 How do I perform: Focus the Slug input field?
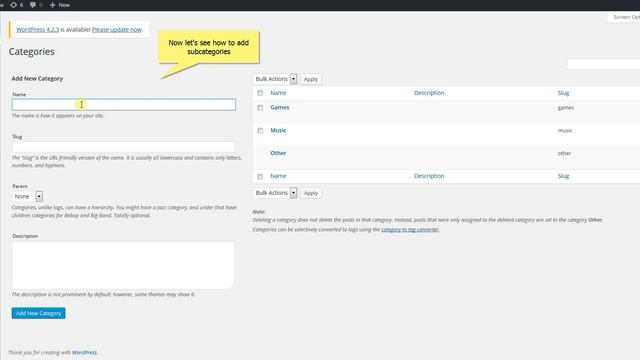[124, 147]
